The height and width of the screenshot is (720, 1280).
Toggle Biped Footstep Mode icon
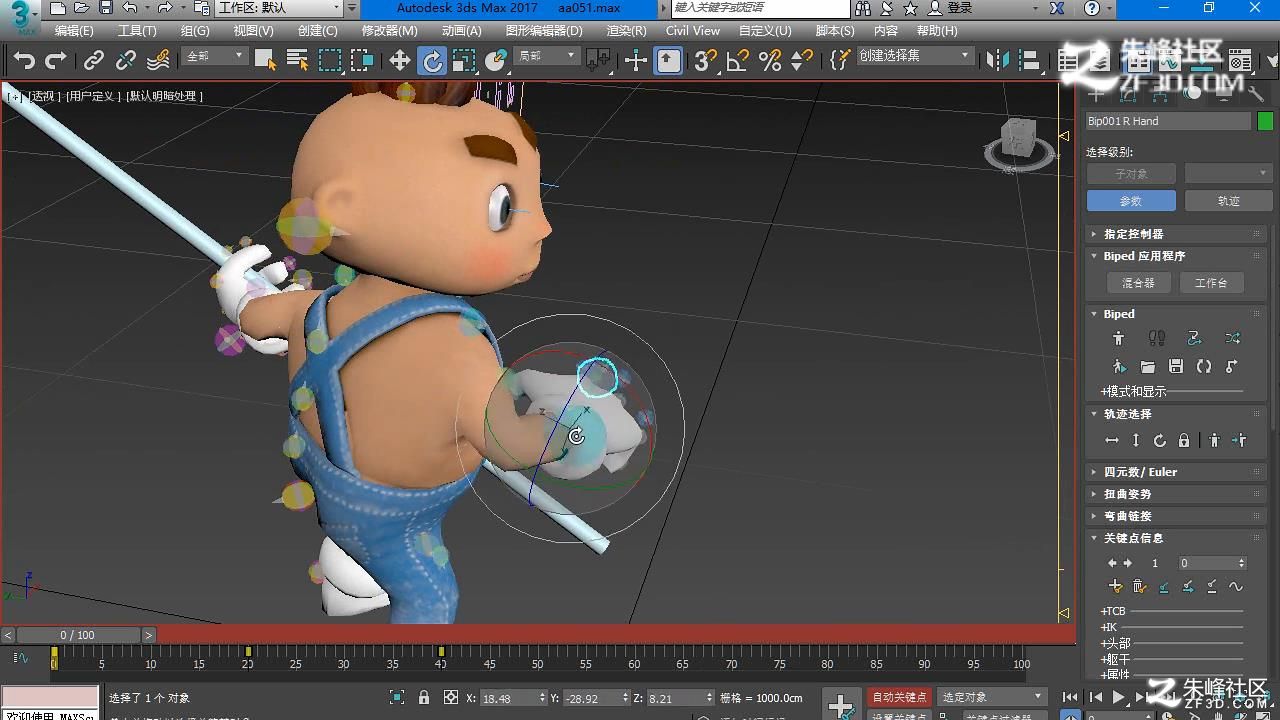click(x=1157, y=338)
